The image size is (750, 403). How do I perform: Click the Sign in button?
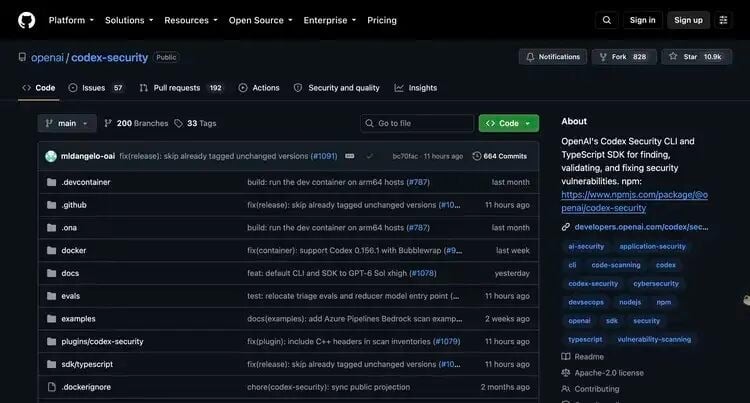(x=642, y=20)
